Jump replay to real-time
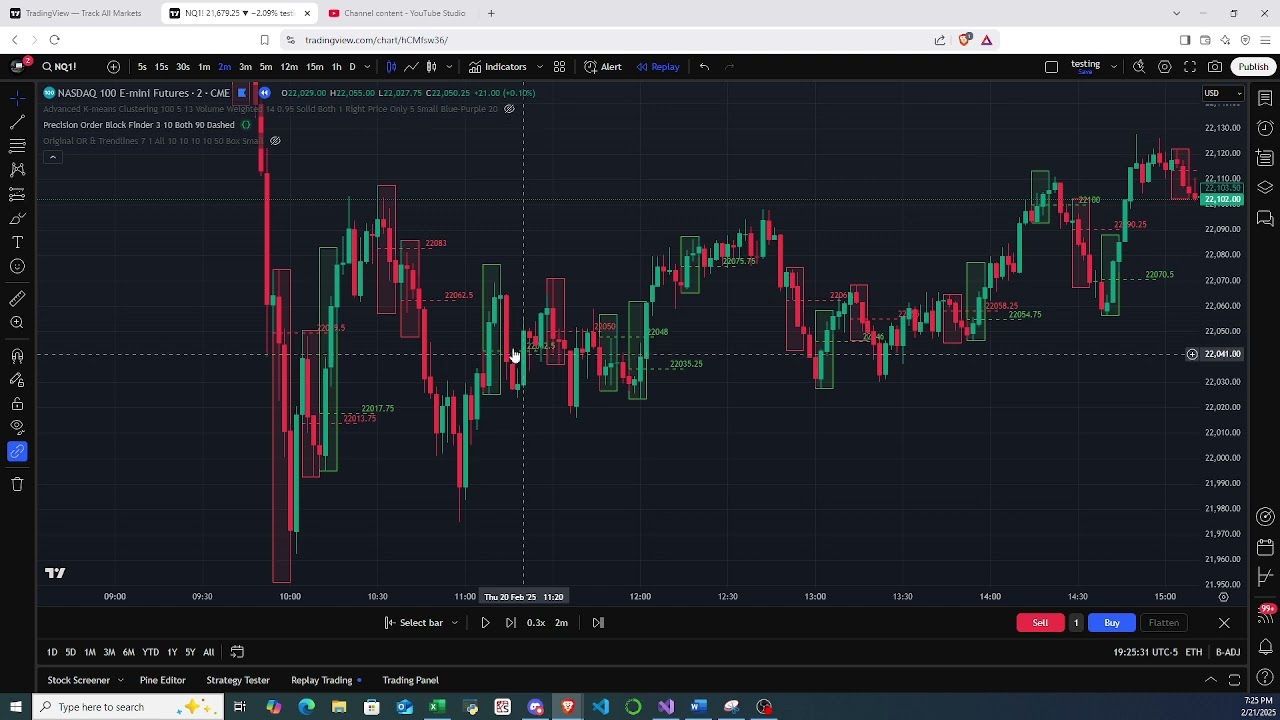The height and width of the screenshot is (720, 1280). (x=598, y=623)
